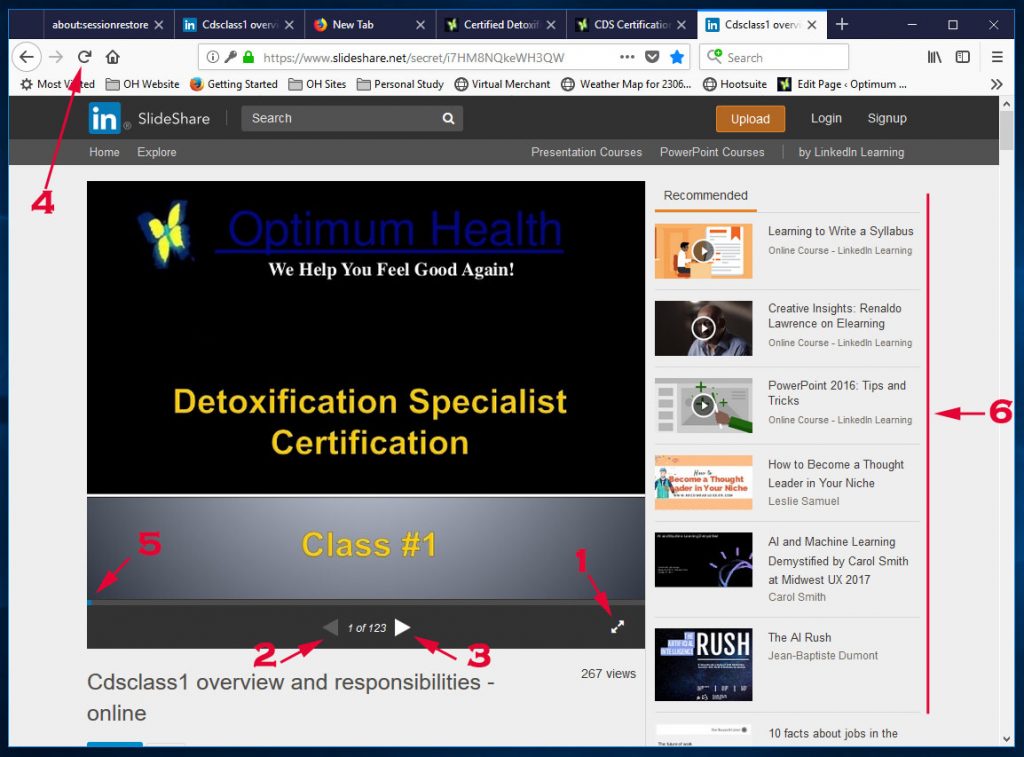Screen dimensions: 1024x757
Task: Reload the page with the refresh icon
Action: (84, 57)
